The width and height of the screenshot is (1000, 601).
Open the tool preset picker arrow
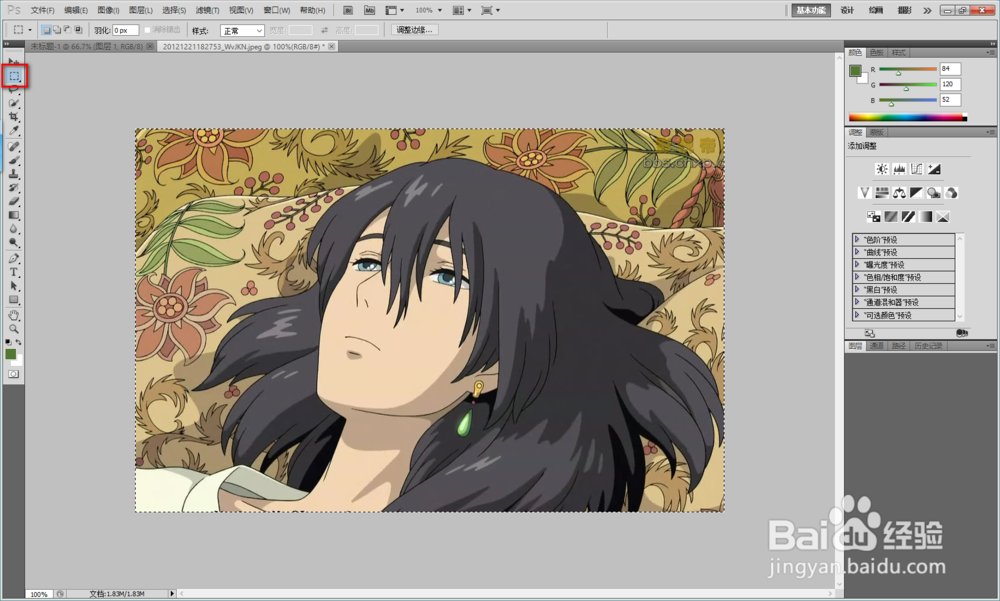click(29, 30)
